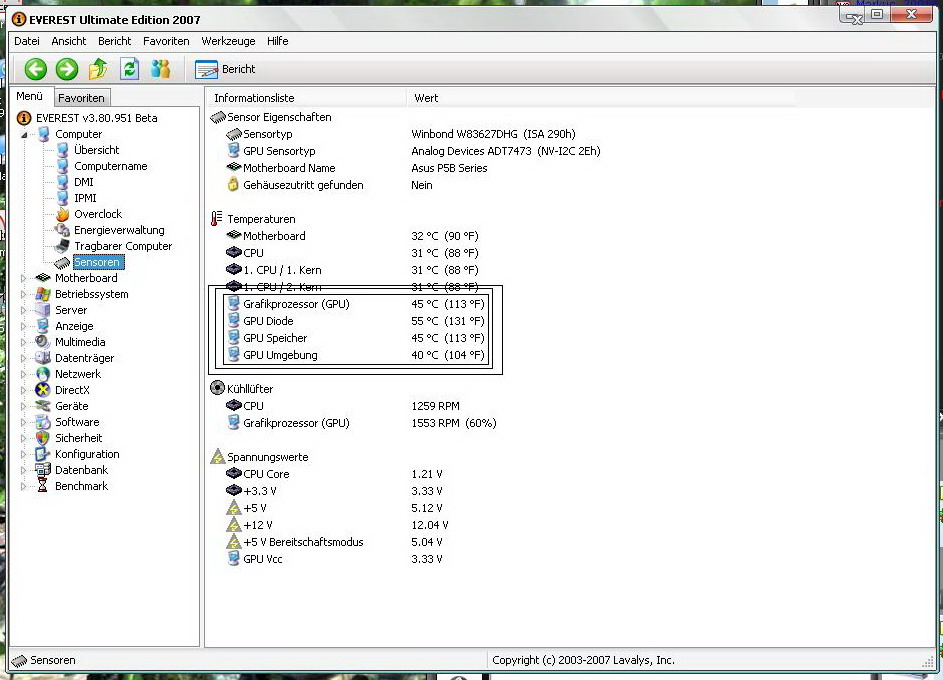Click the Sicherheit shield icon

click(x=43, y=438)
